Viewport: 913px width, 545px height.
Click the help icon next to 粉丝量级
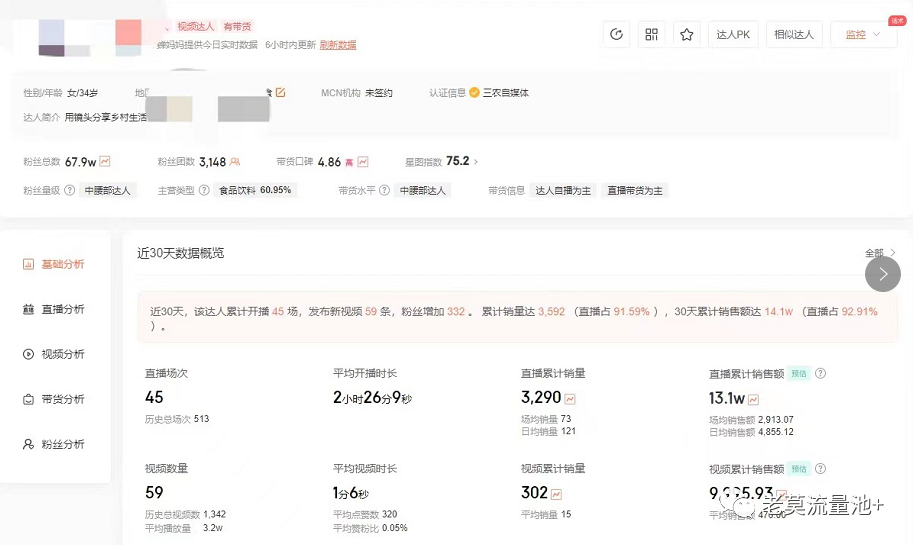(x=70, y=190)
